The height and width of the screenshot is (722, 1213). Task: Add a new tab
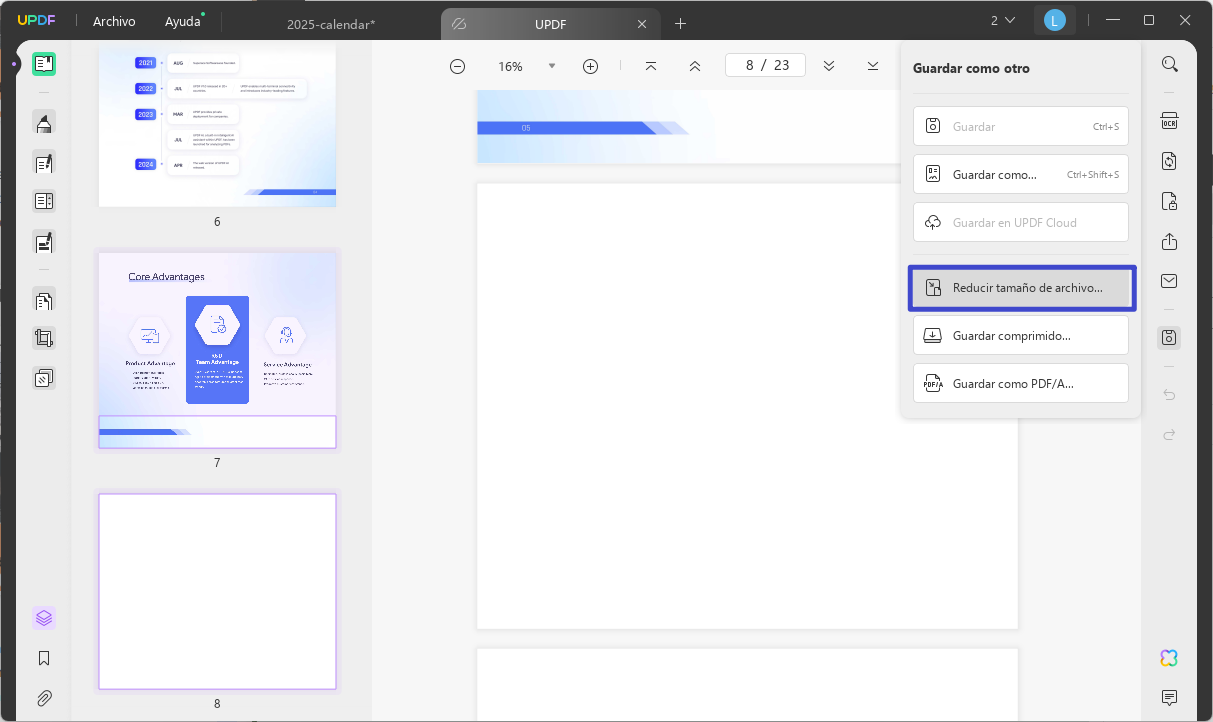pyautogui.click(x=681, y=23)
